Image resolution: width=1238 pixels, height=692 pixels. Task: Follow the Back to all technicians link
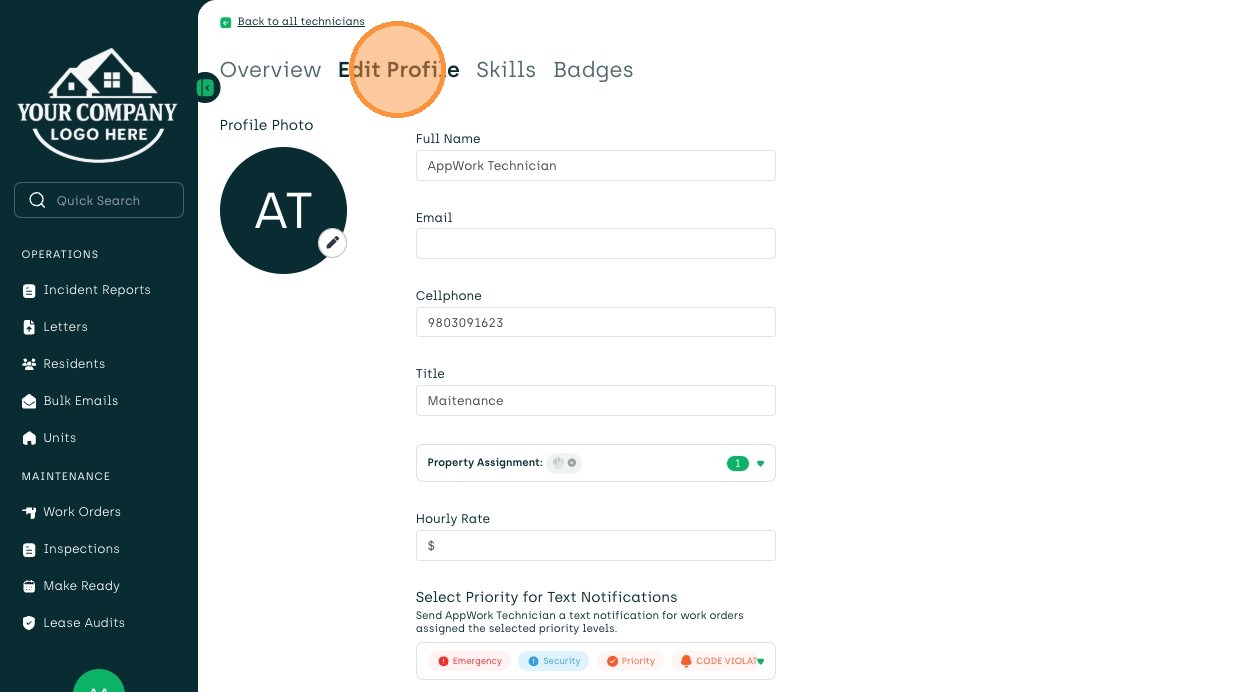(x=301, y=22)
